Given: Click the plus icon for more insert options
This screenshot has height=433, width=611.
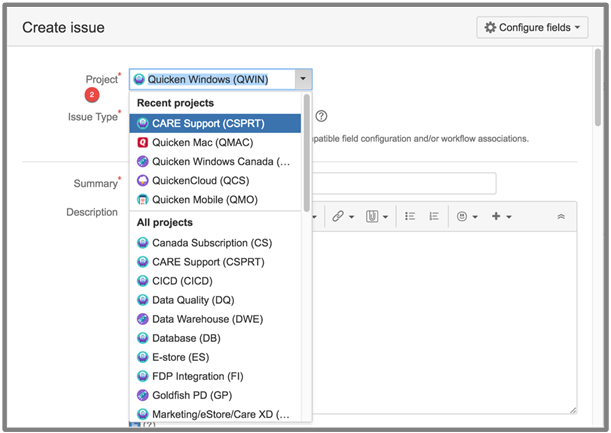Looking at the screenshot, I should point(501,216).
